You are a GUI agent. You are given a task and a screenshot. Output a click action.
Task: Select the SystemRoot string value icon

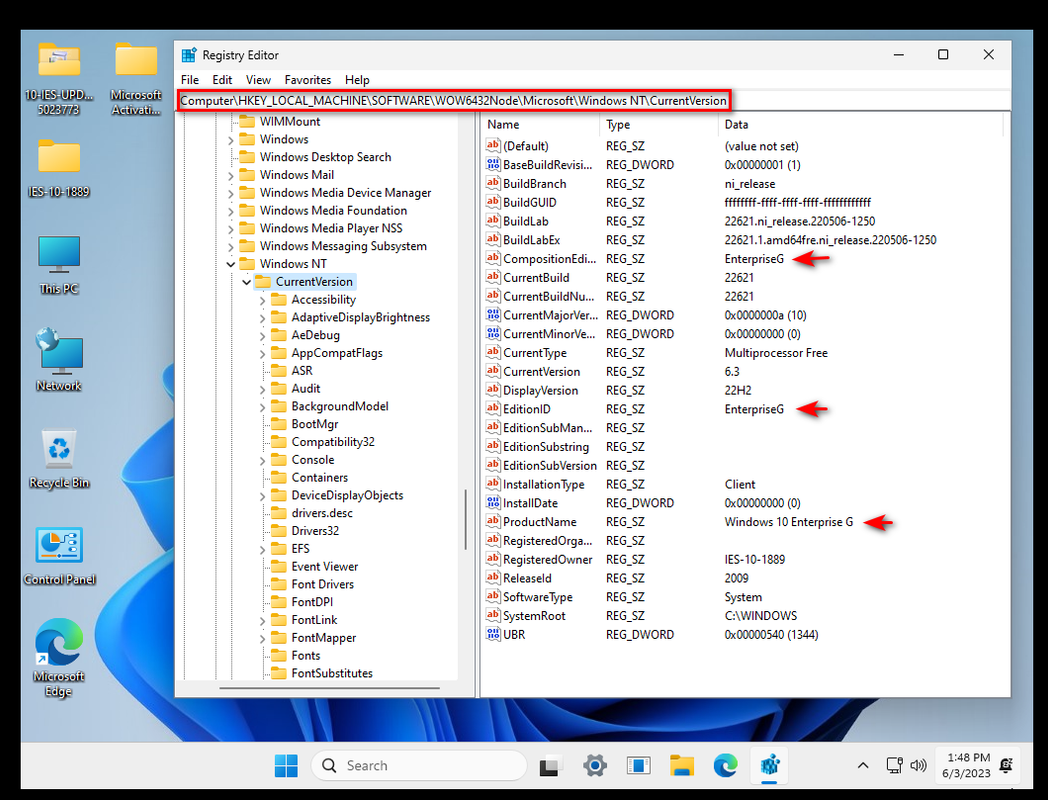(x=493, y=616)
